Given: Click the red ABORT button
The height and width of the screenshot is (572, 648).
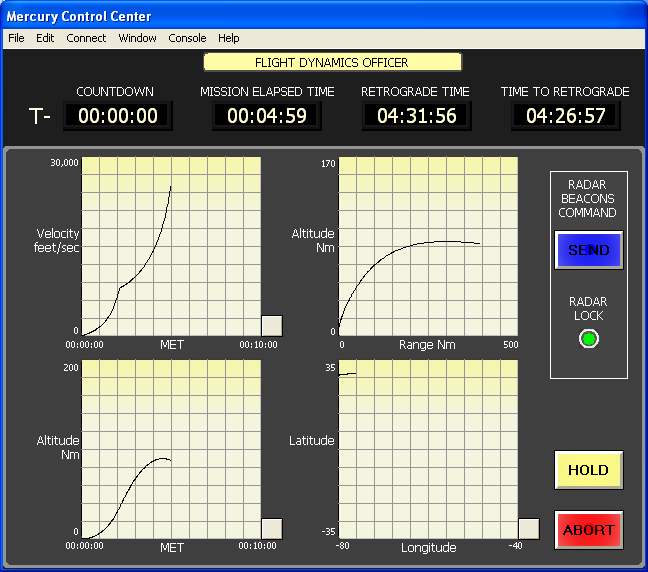Looking at the screenshot, I should coord(588,530).
